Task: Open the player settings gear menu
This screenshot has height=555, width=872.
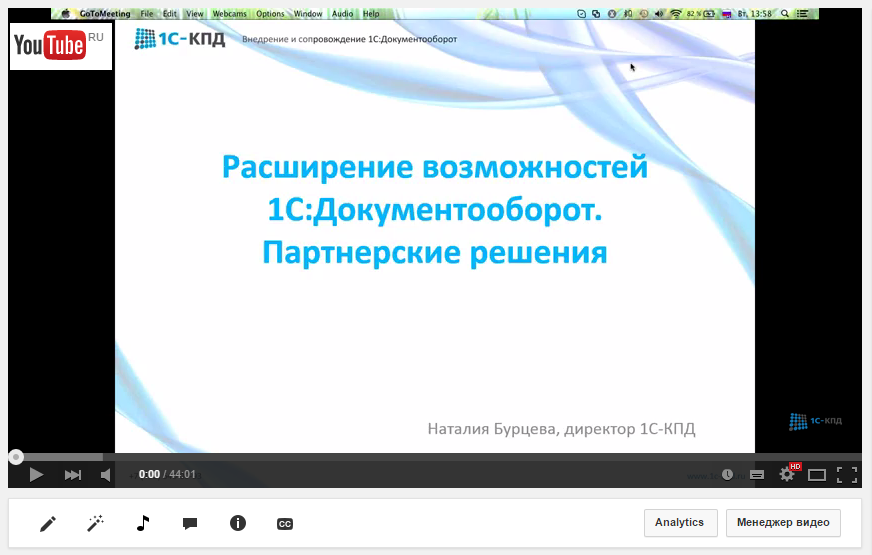Action: click(787, 474)
